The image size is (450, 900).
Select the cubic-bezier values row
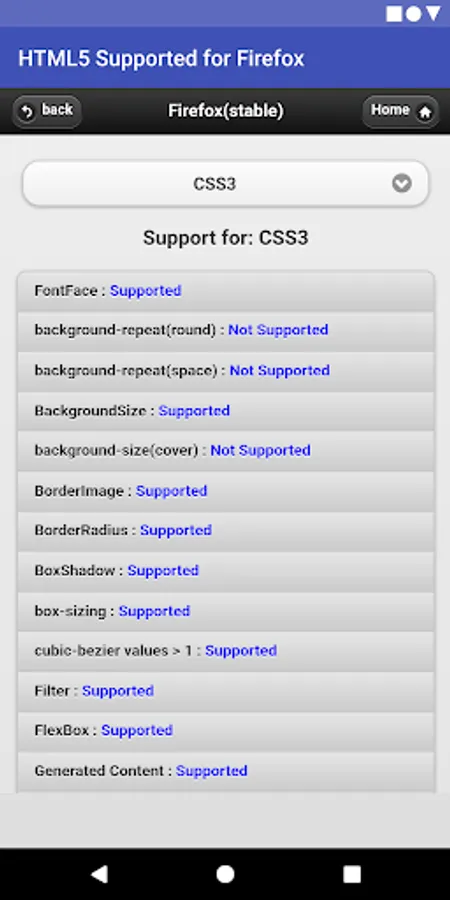[226, 651]
